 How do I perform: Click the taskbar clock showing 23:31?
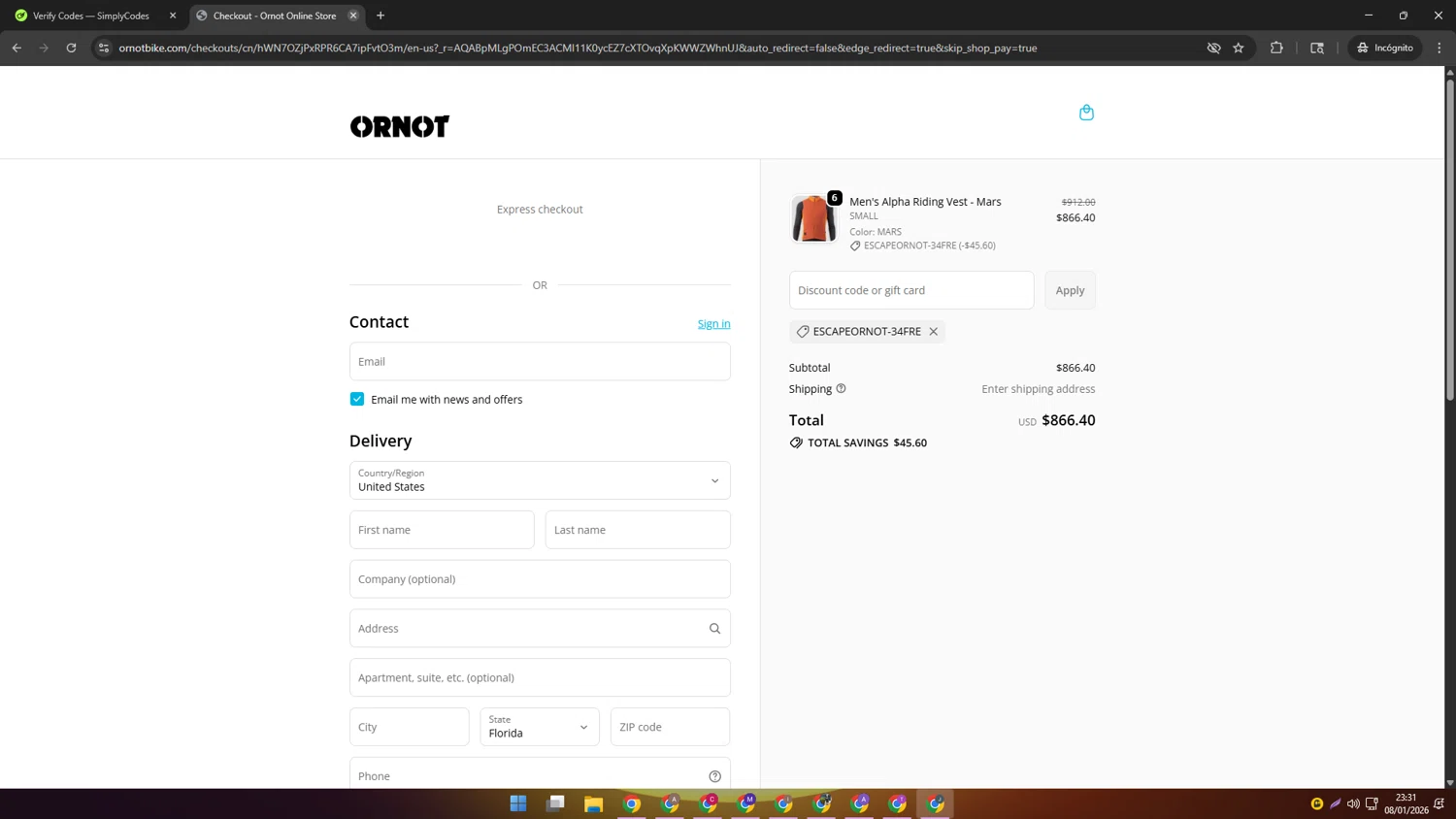click(x=1406, y=803)
